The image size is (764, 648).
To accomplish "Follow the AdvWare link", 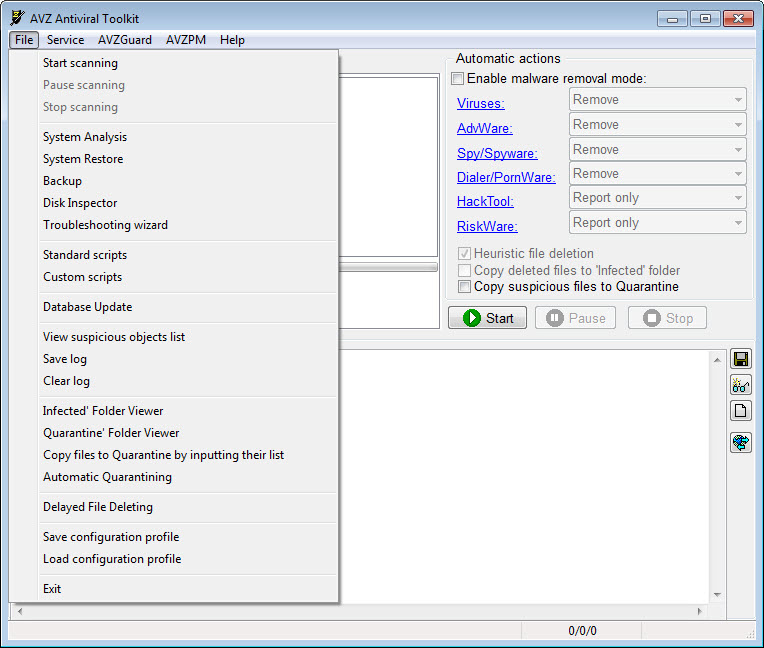I will (484, 128).
